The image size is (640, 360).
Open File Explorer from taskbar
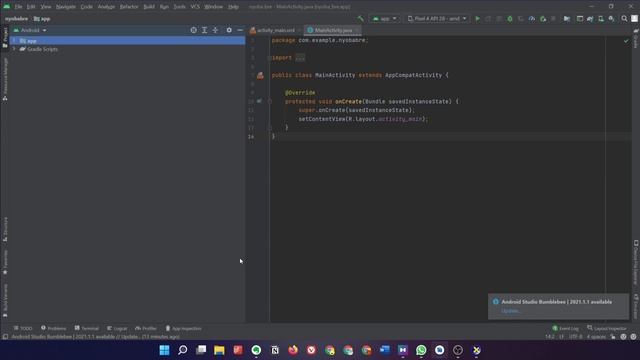pos(219,350)
